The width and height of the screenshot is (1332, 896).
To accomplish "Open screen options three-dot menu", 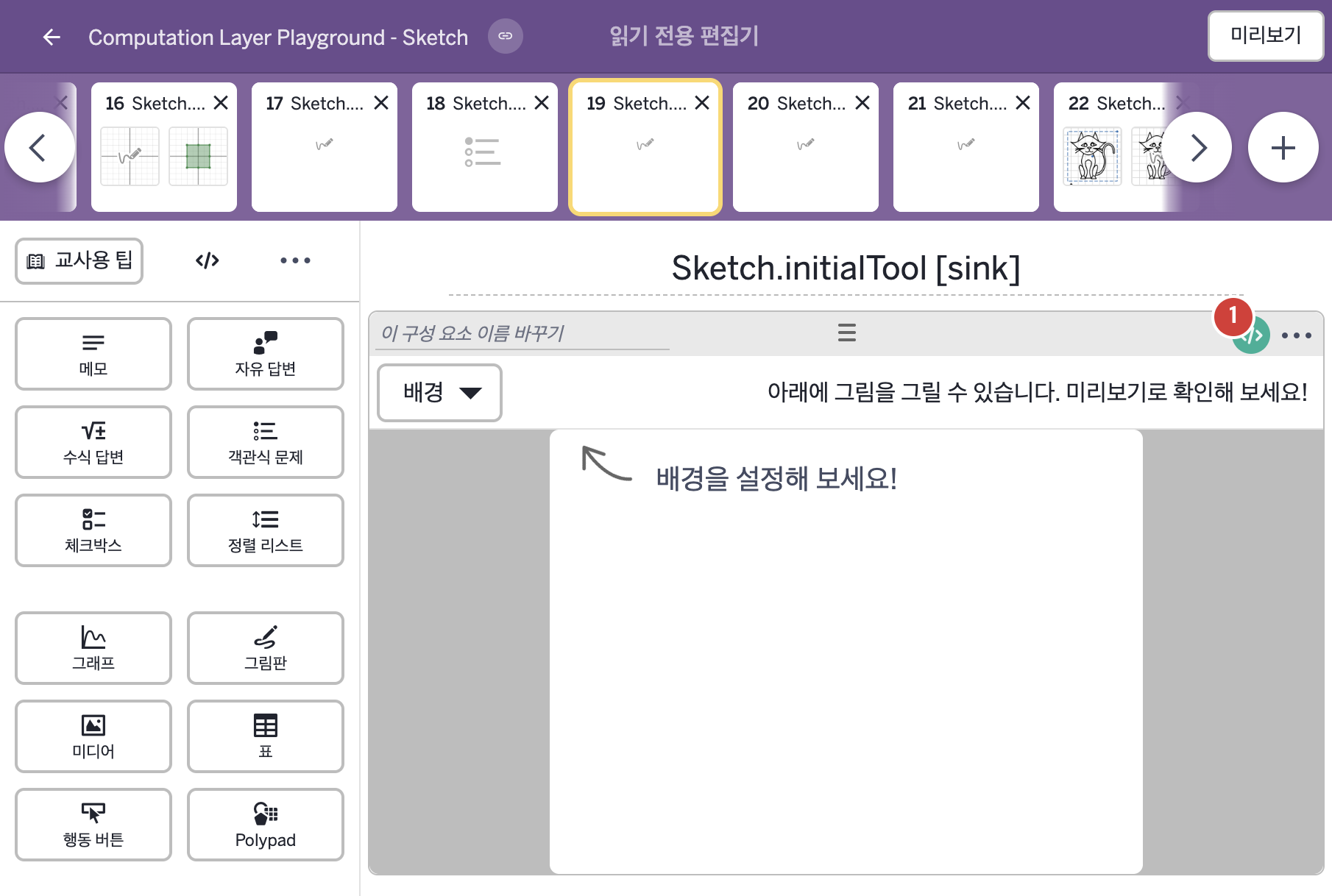I will point(295,260).
